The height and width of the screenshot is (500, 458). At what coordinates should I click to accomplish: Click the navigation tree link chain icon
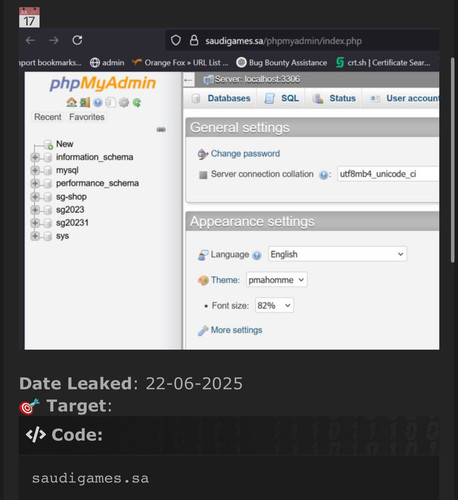[161, 129]
